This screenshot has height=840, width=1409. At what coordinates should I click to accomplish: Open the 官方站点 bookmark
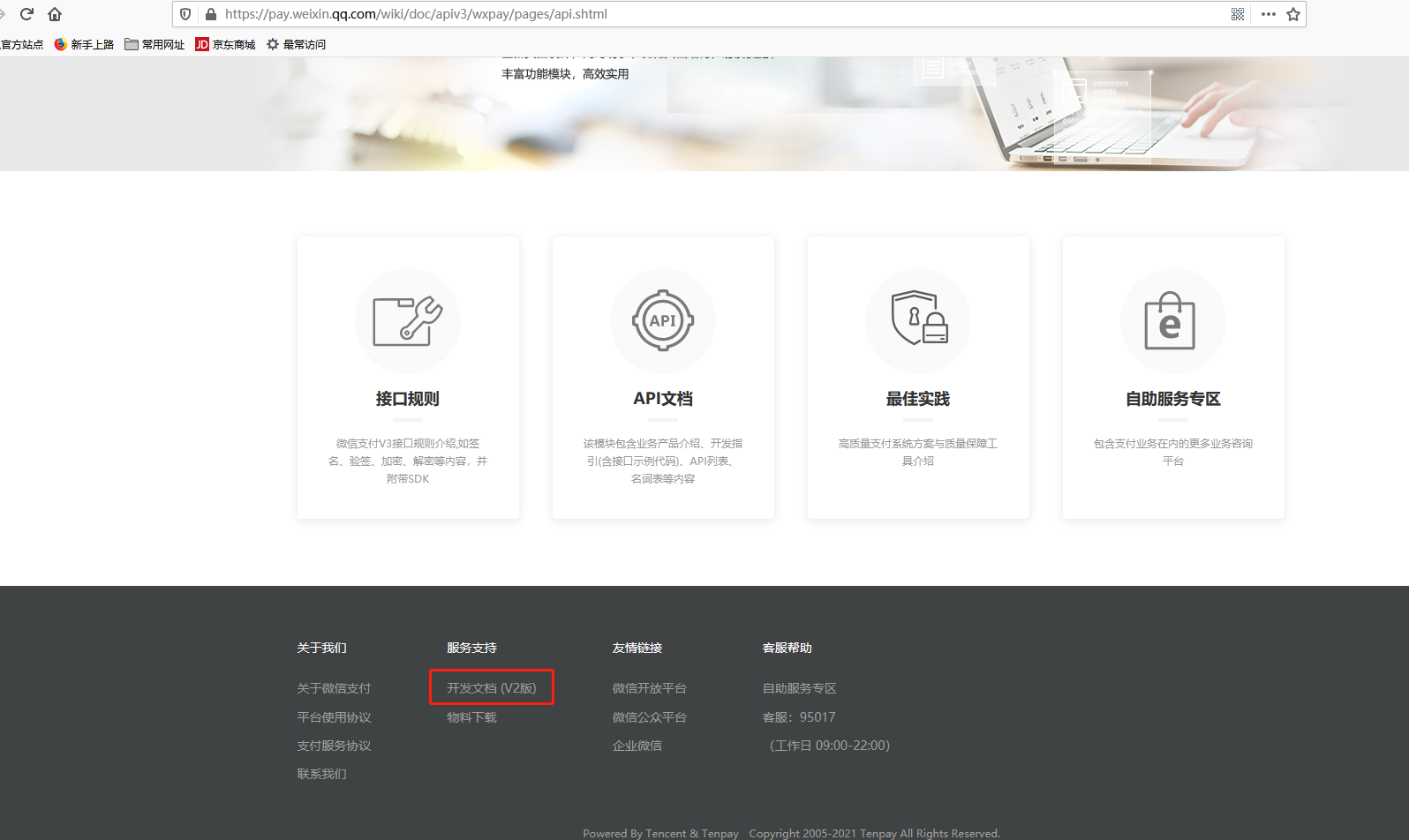(x=21, y=44)
